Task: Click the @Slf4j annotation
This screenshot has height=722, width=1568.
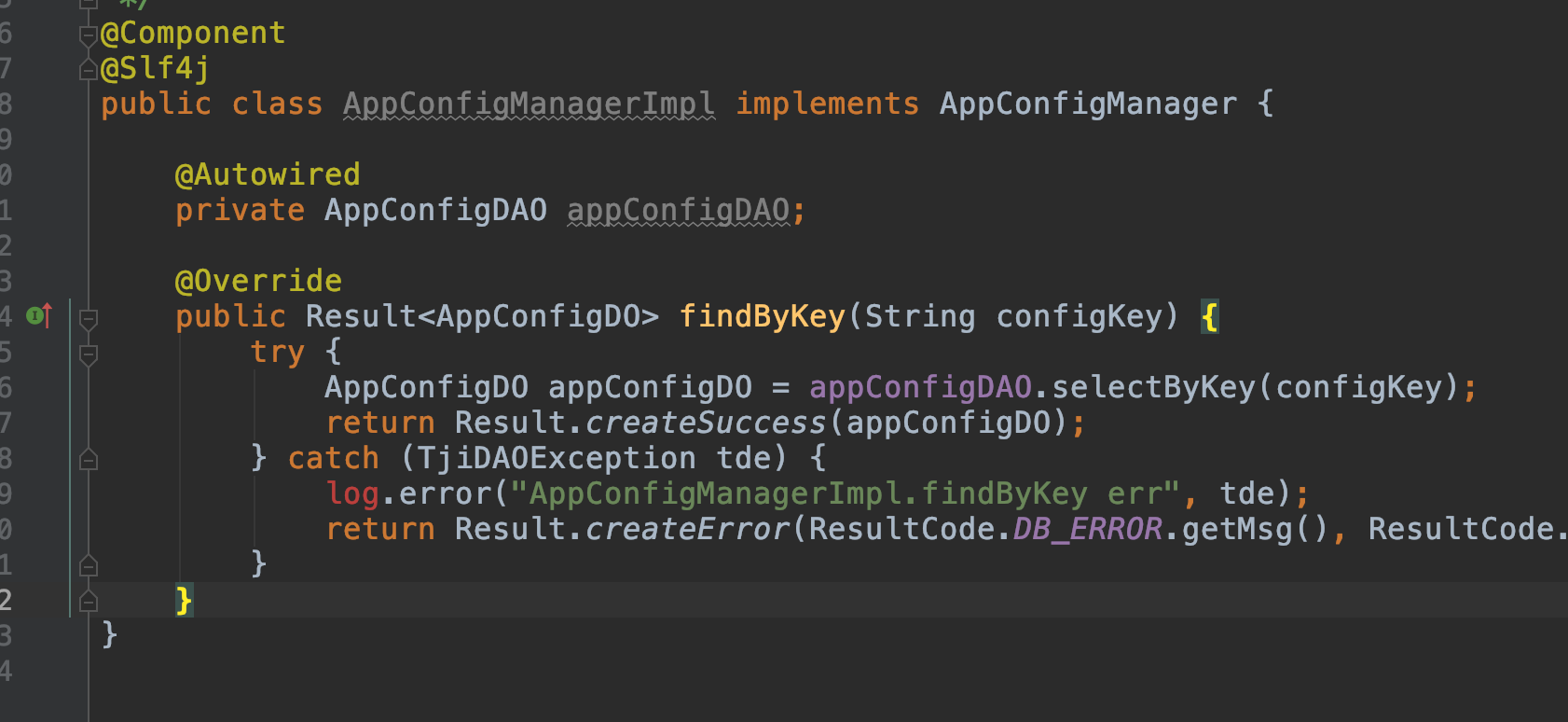Action: click(156, 68)
